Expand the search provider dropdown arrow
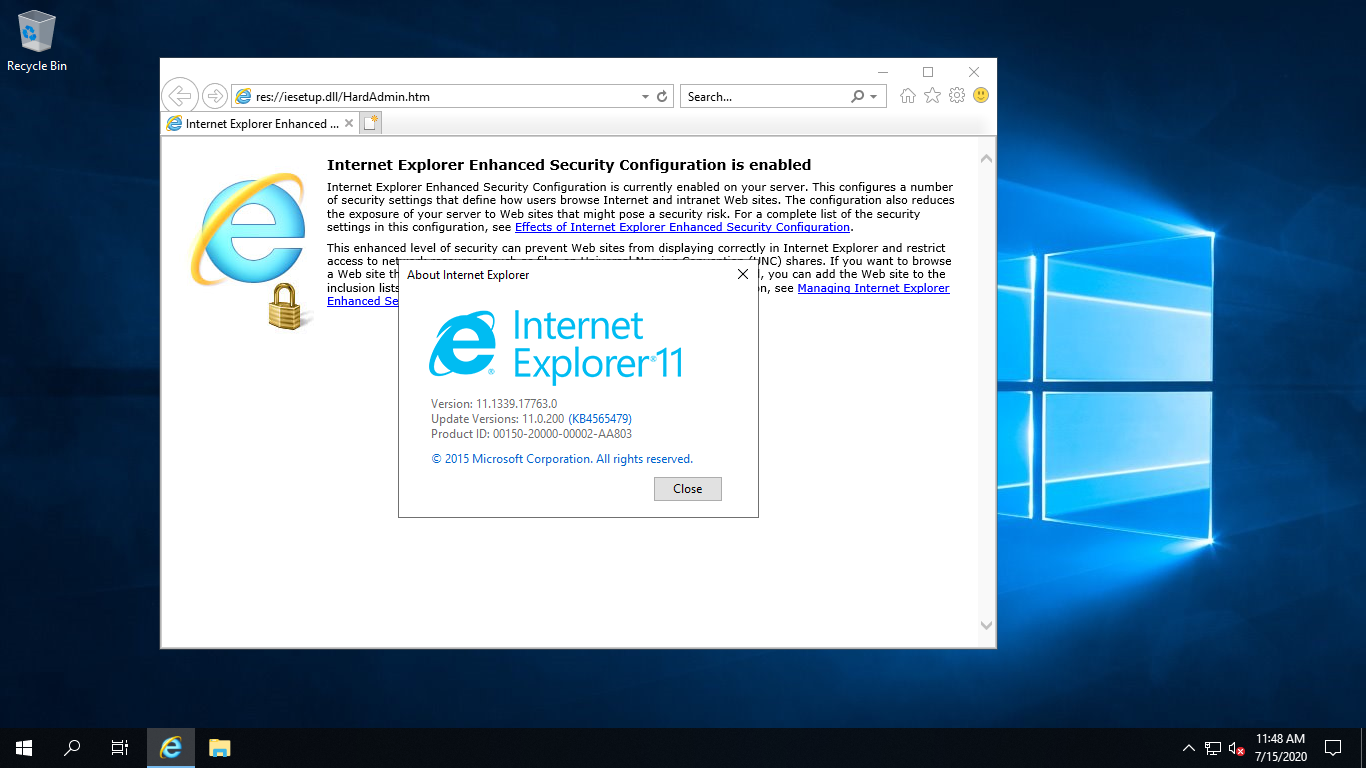The image size is (1366, 768). 873,97
